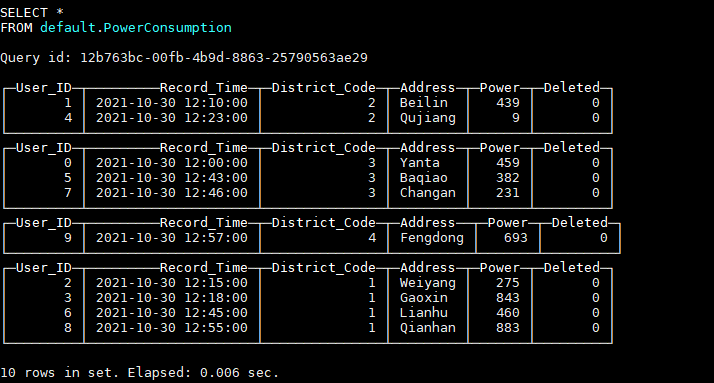The width and height of the screenshot is (714, 383).
Task: Click timestamp 2021-10-30 12:55:00
Action: (172, 328)
